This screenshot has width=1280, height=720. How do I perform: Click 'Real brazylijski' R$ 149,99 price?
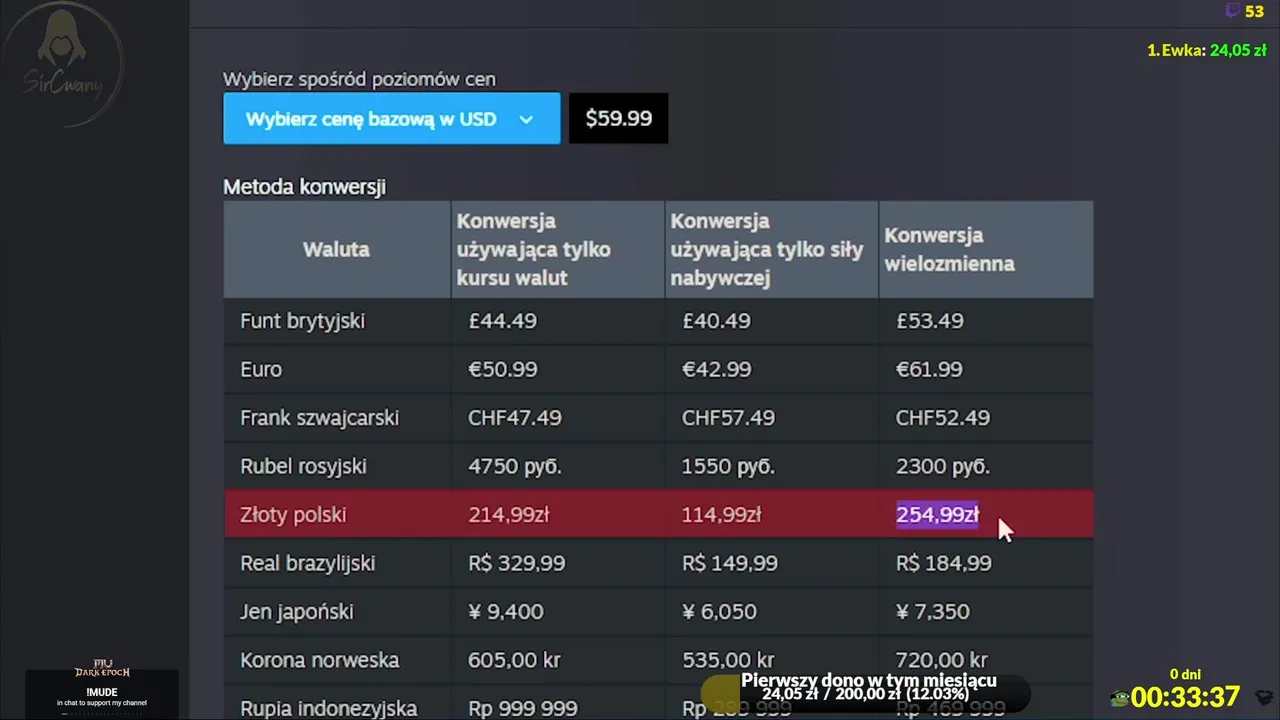coord(729,563)
